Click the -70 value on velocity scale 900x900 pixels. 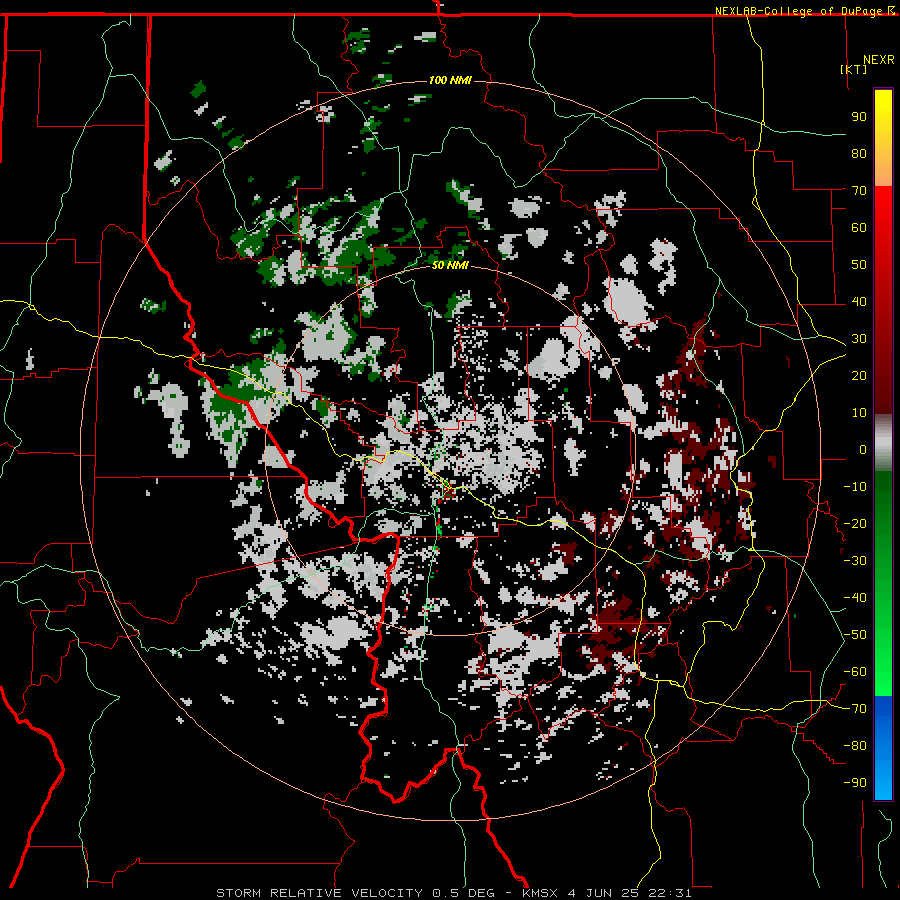[x=855, y=709]
